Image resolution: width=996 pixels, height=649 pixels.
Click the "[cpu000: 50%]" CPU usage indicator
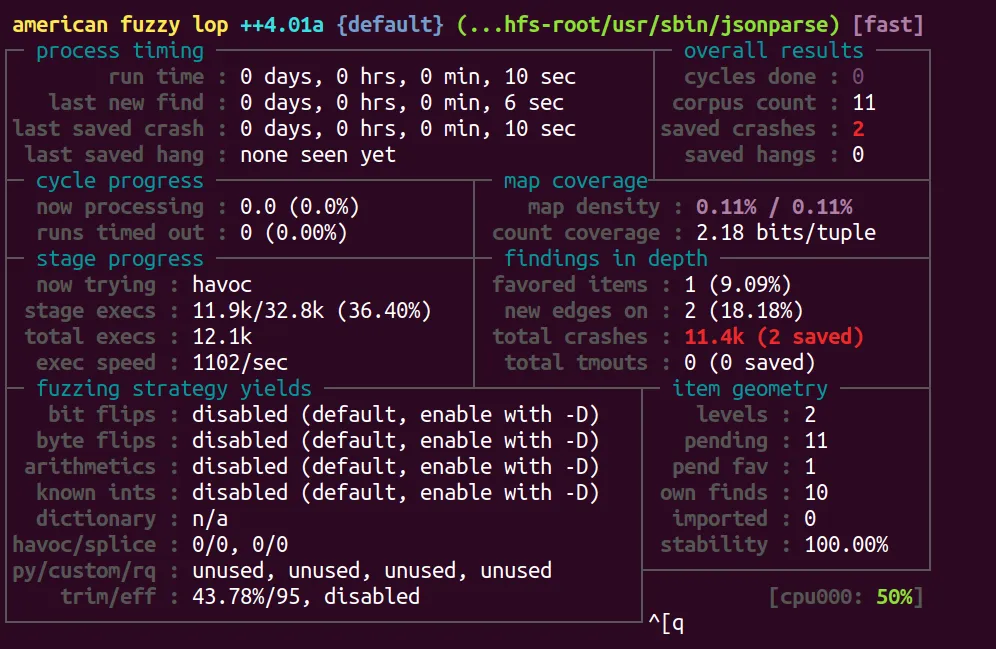coord(845,597)
